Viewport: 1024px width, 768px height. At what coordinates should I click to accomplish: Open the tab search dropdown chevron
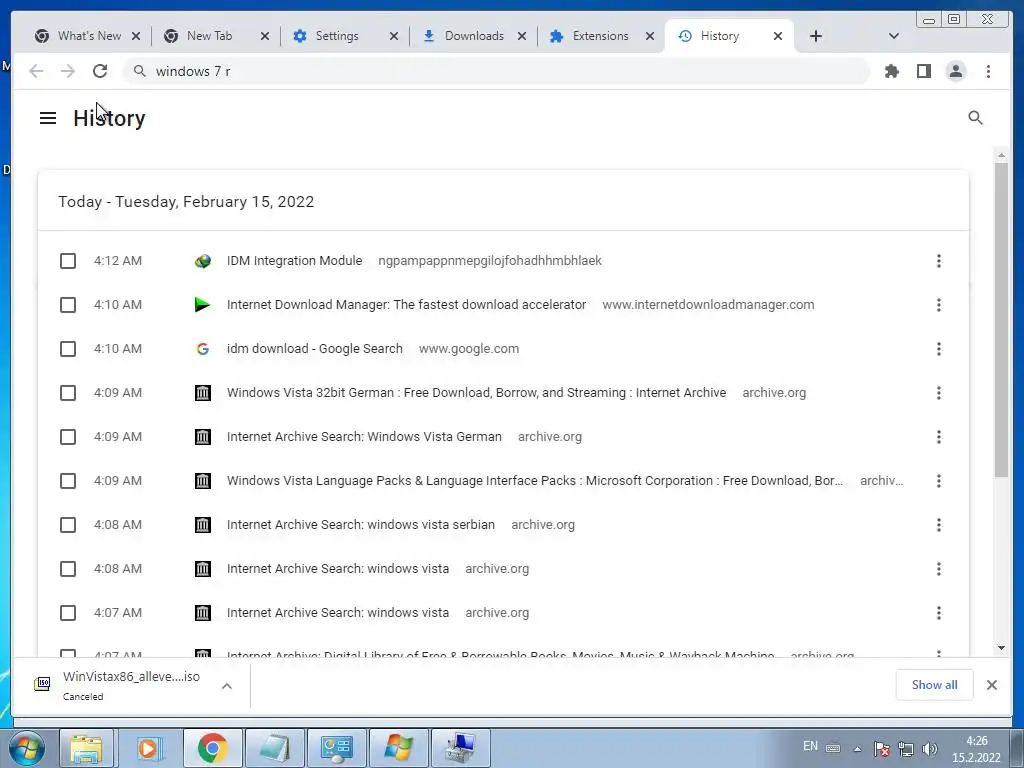[893, 36]
